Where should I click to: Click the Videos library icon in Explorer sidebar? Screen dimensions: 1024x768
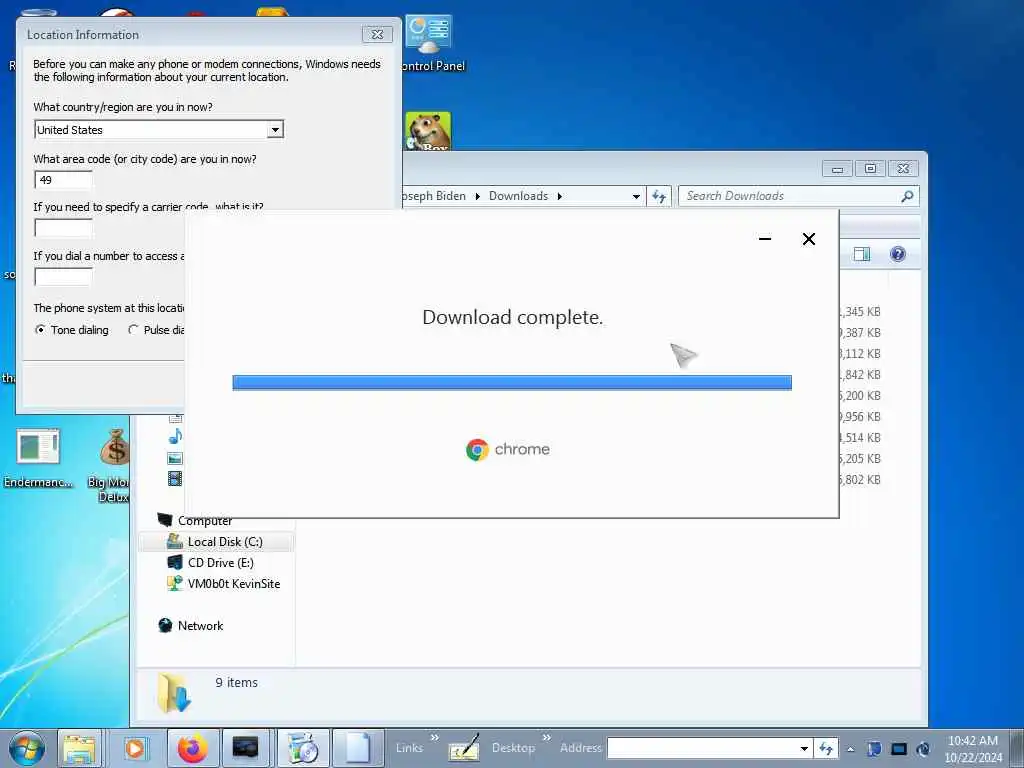tap(174, 479)
